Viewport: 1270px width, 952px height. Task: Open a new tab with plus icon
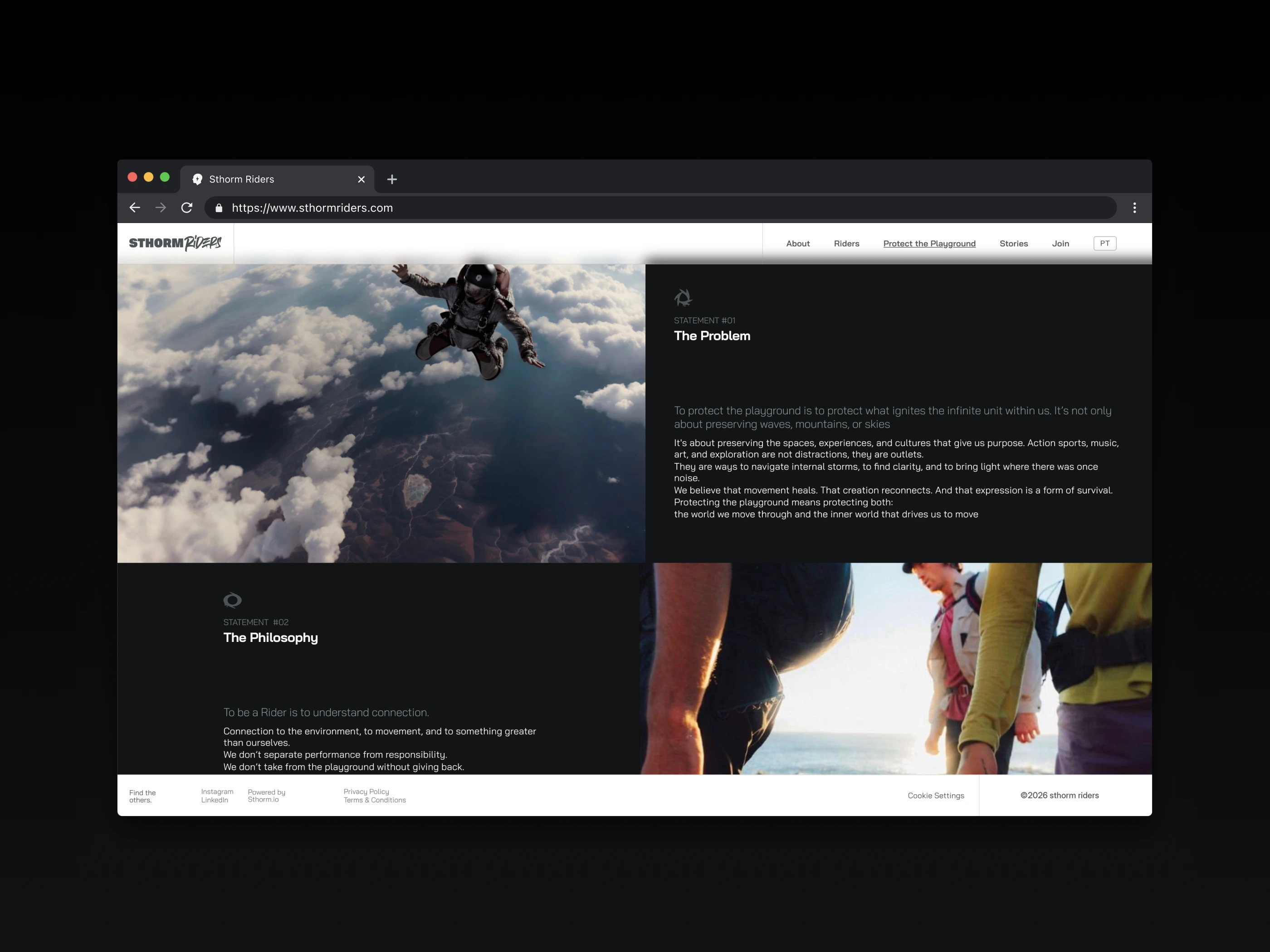pos(392,180)
